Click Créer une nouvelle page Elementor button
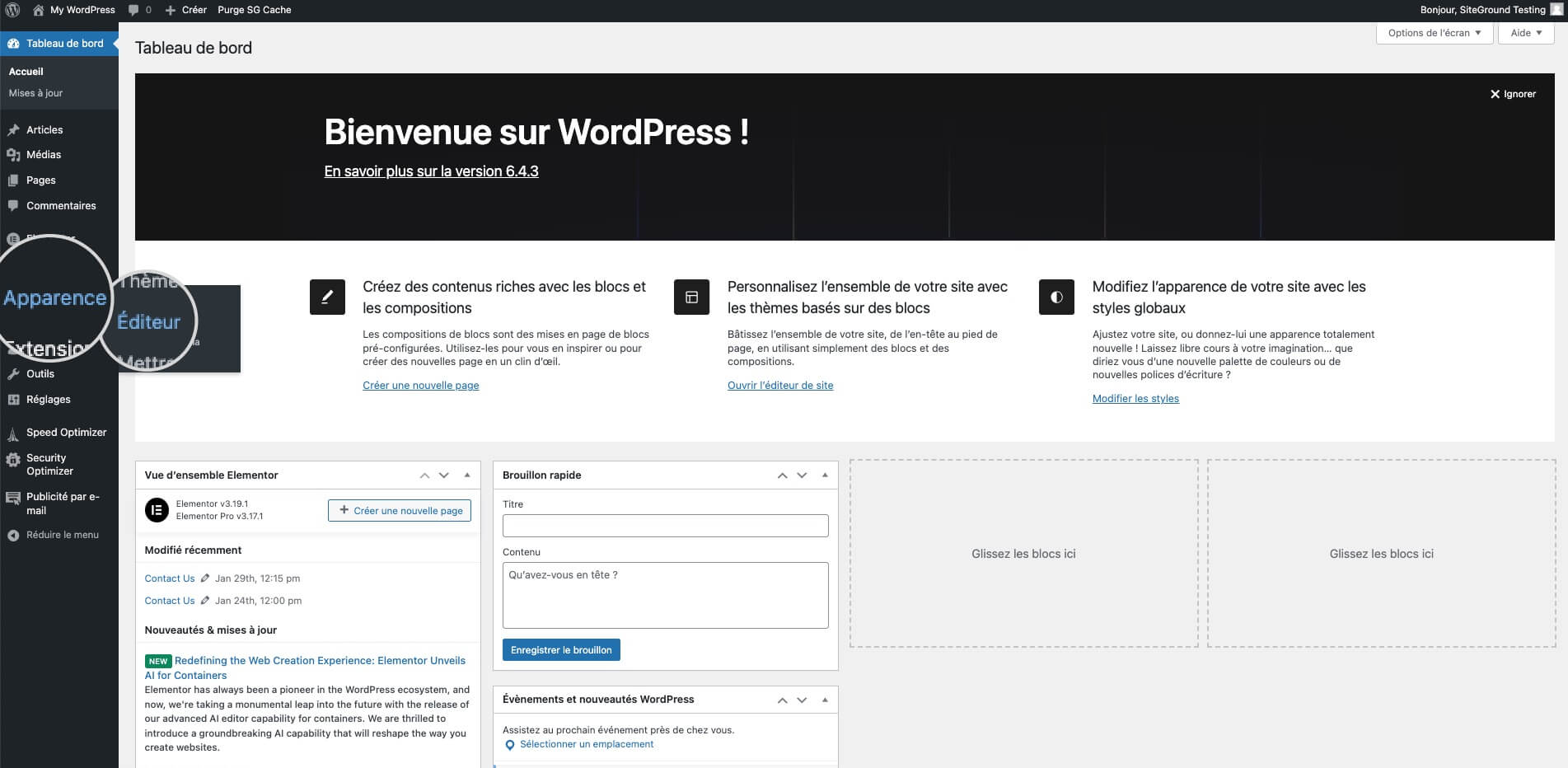 point(400,510)
